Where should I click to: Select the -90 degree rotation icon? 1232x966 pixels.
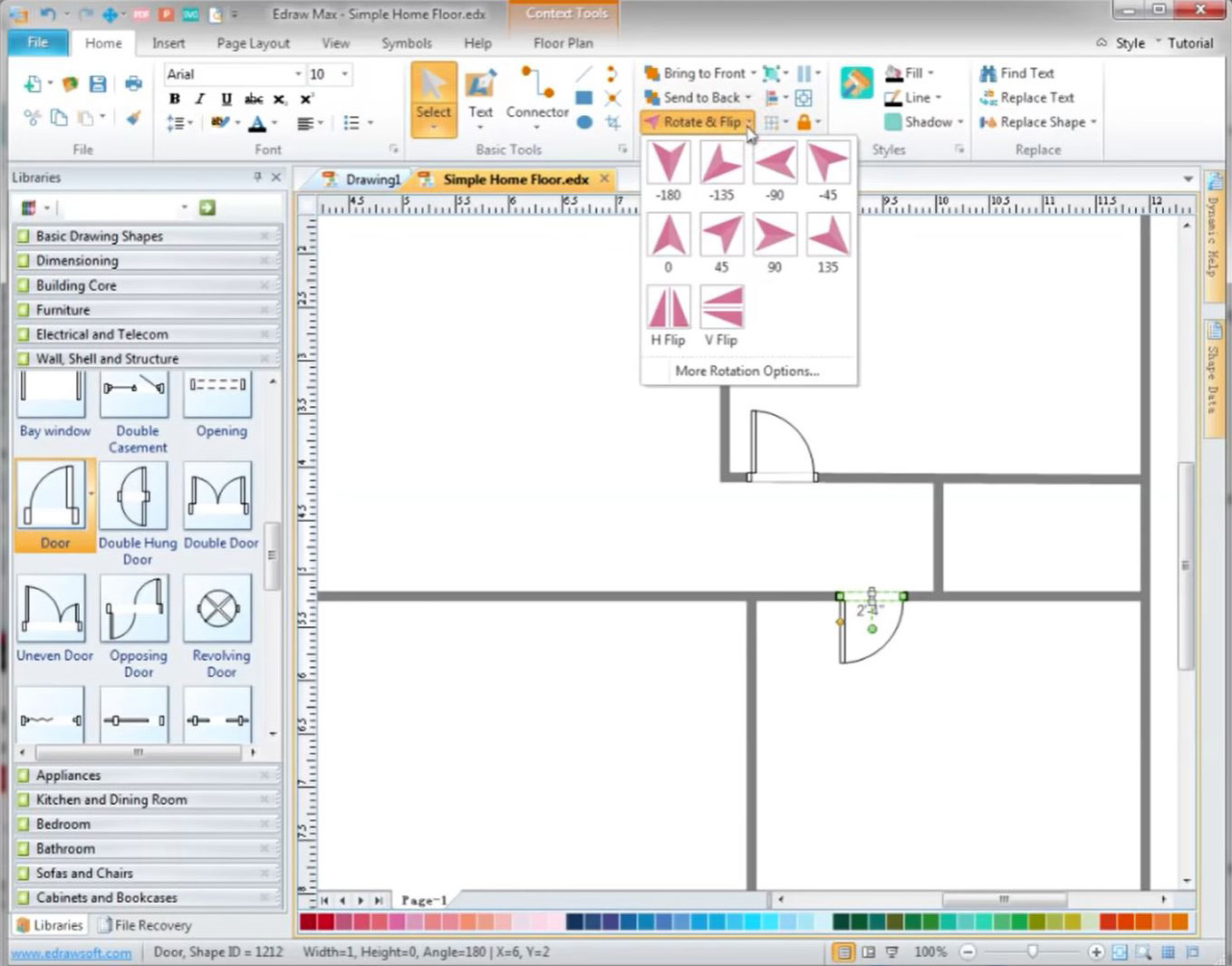(x=775, y=164)
